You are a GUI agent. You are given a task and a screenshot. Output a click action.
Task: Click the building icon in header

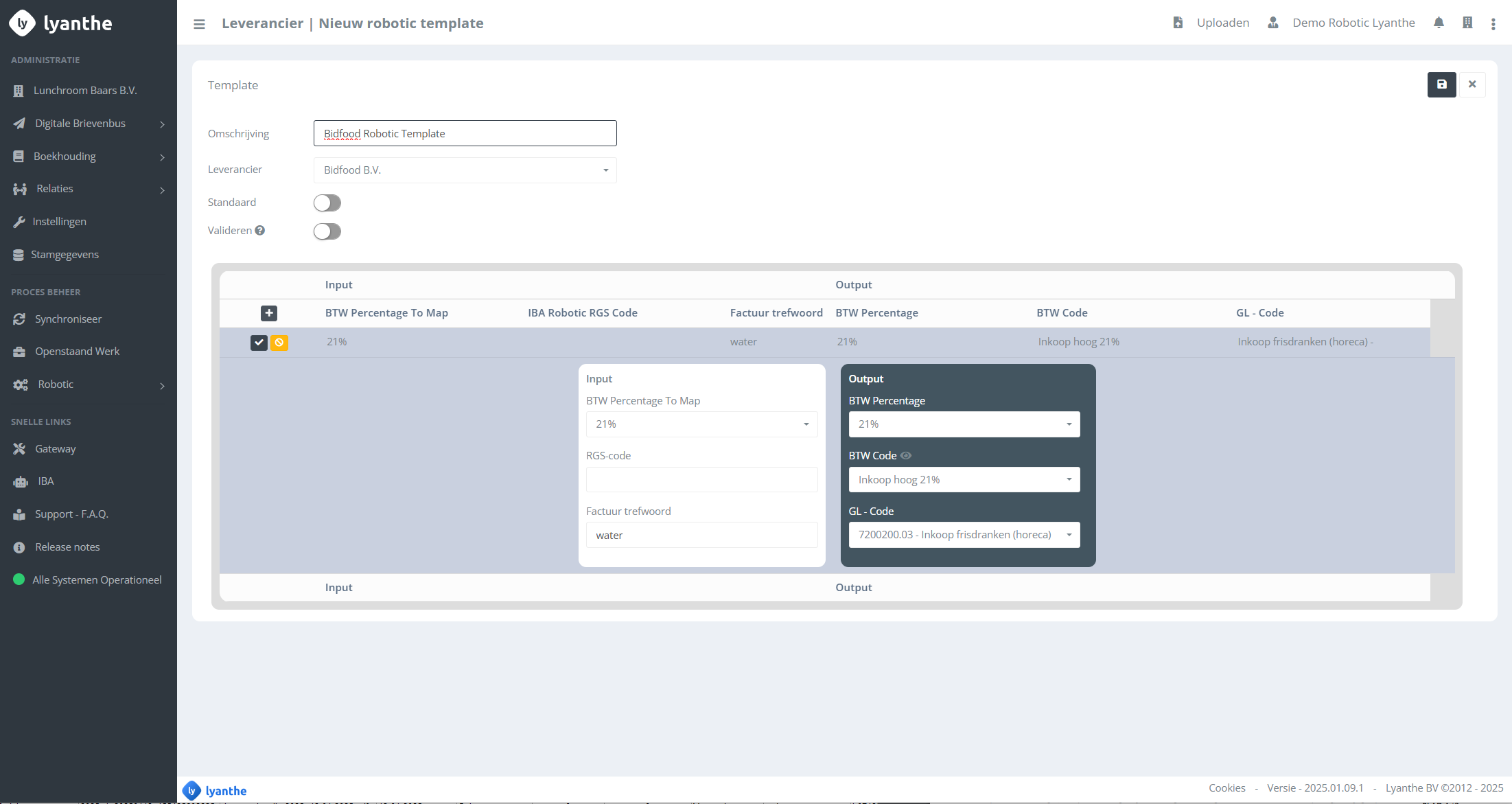coord(1467,23)
